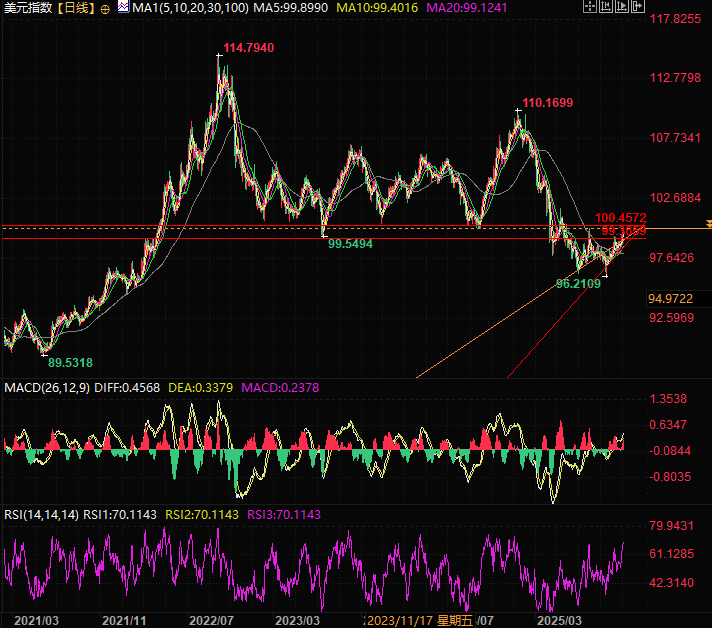Image resolution: width=712 pixels, height=628 pixels.
Task: Click the 2021/03 date on time axis
Action: 36,621
